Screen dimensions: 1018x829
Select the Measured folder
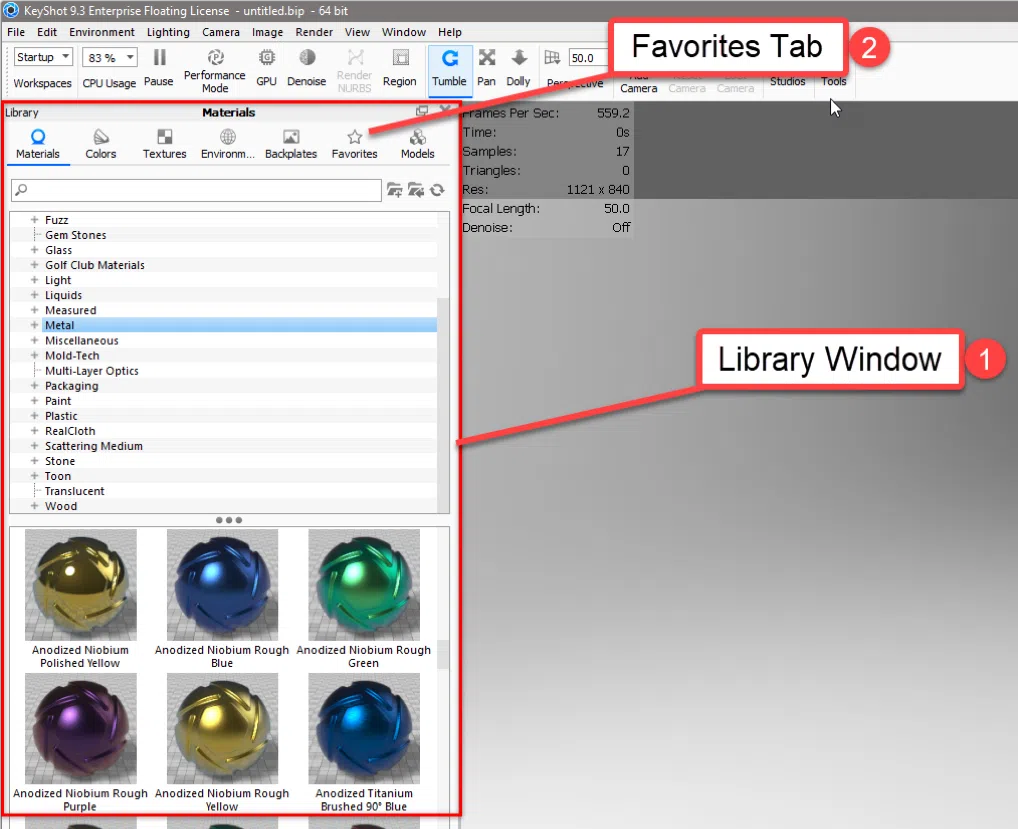(x=70, y=310)
